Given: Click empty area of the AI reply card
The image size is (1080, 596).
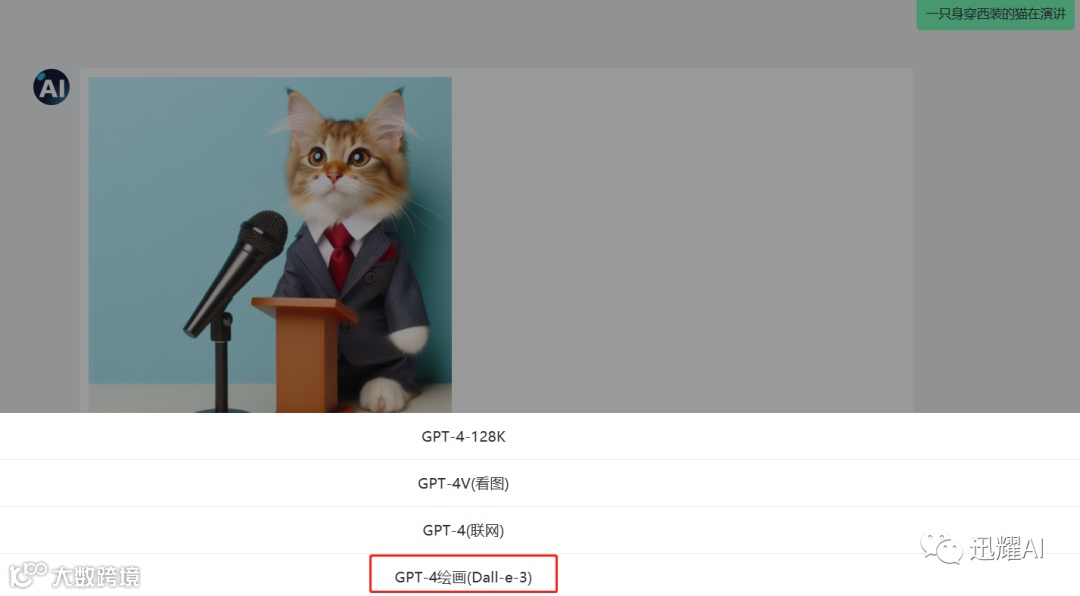Looking at the screenshot, I should tap(682, 241).
